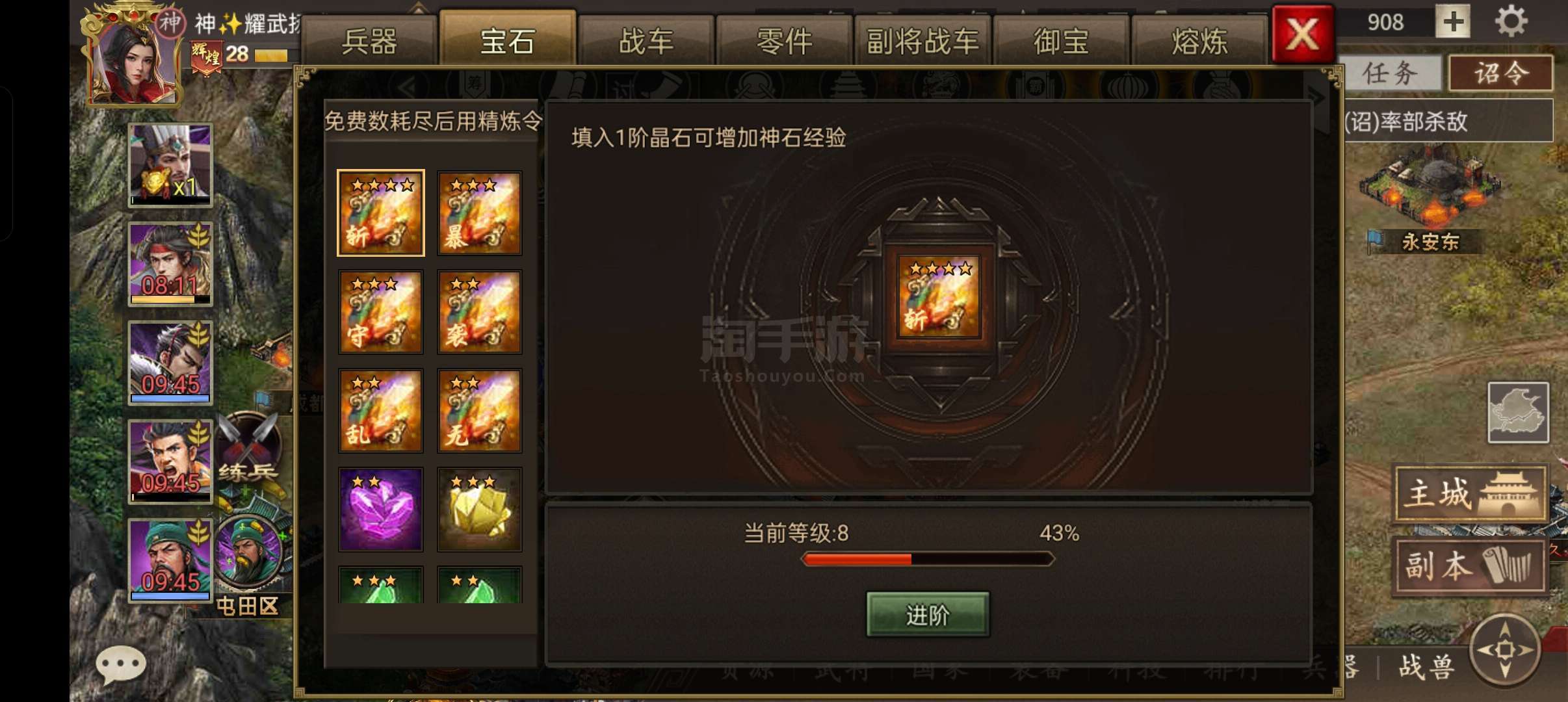Image resolution: width=1568 pixels, height=702 pixels.
Task: Select the four-star 斩 gem icon in list
Action: pos(381,213)
